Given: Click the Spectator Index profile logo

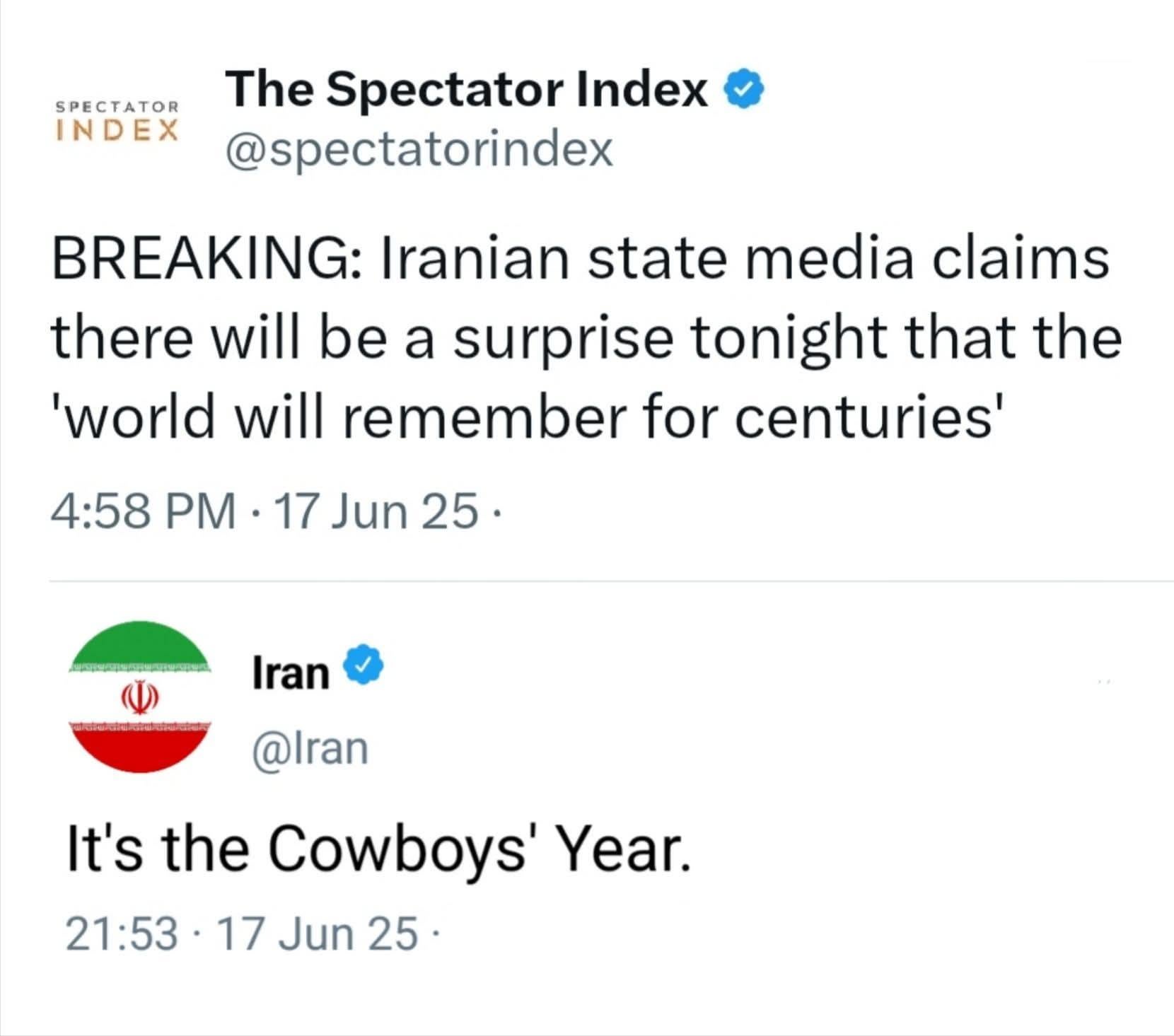Looking at the screenshot, I should [x=117, y=121].
